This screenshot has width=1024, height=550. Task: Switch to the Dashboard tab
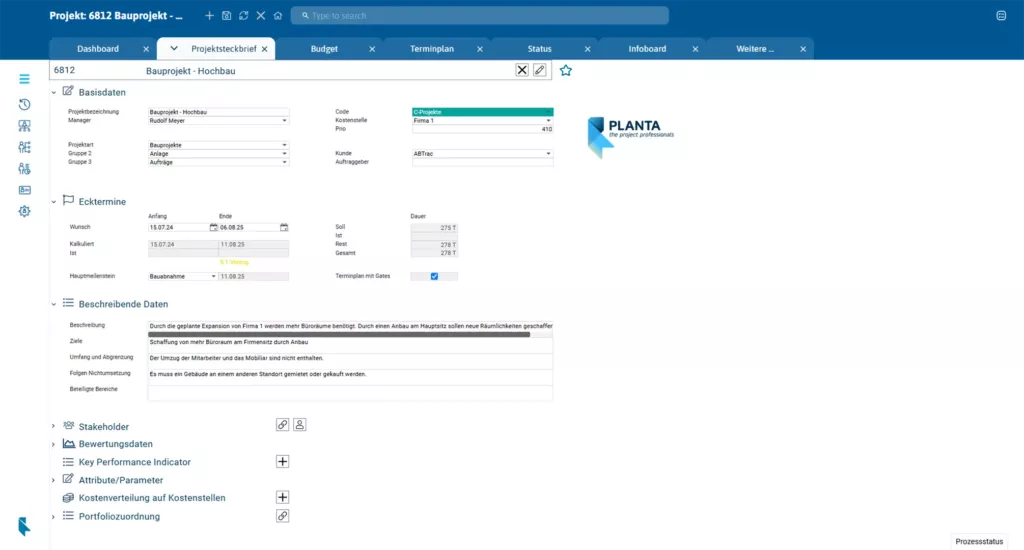pos(98,49)
